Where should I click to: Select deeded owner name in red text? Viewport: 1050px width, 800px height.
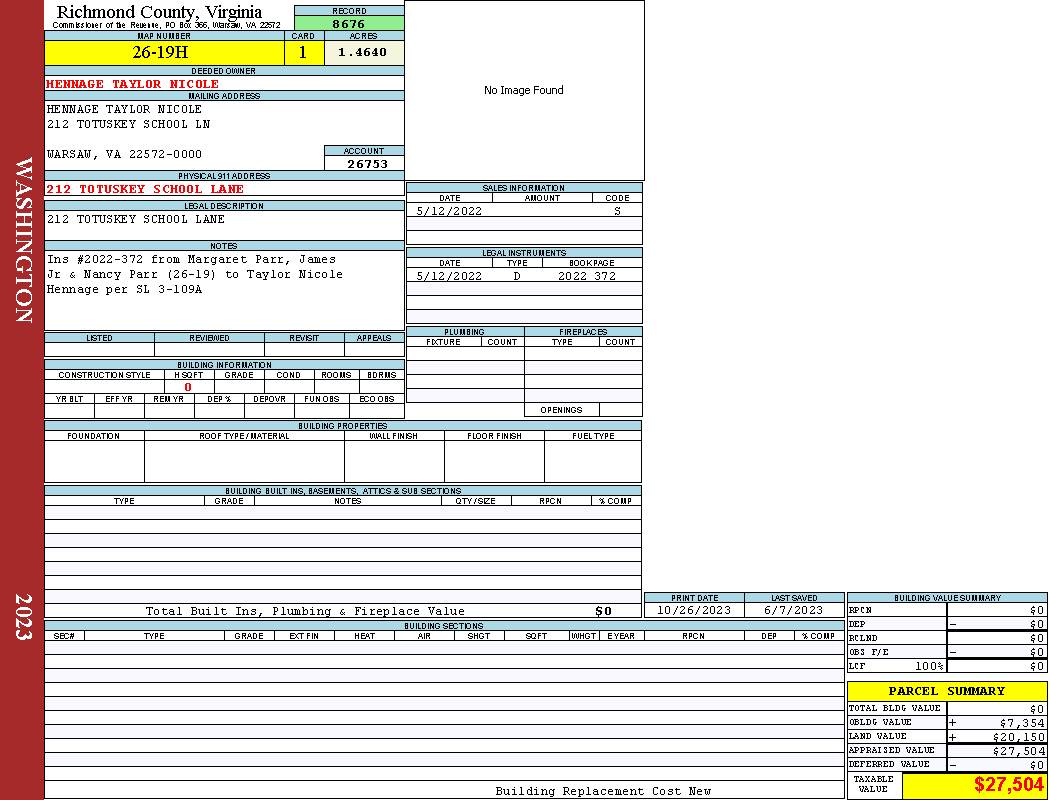pyautogui.click(x=132, y=84)
